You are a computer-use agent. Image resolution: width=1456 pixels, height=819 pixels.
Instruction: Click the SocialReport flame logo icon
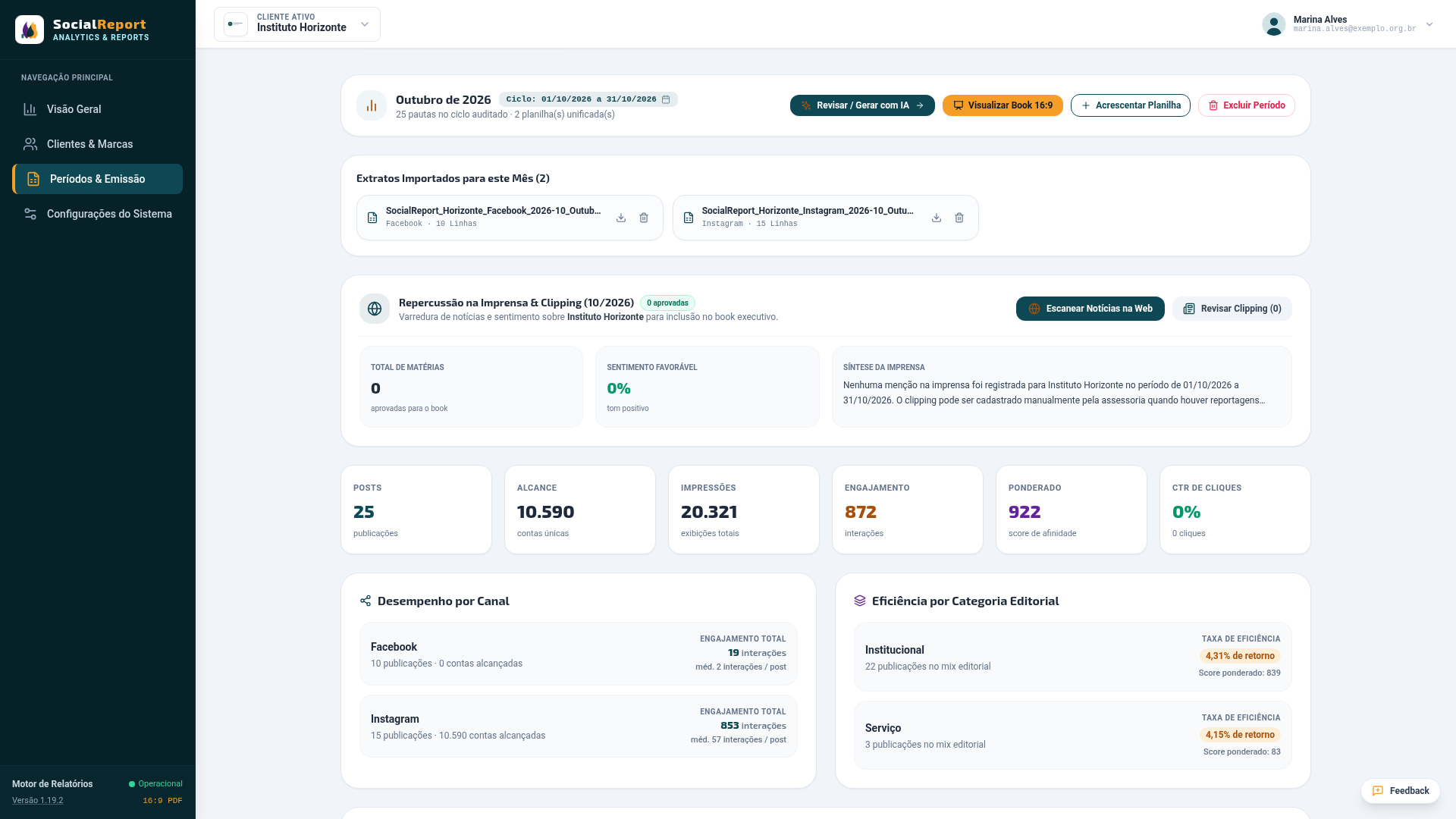pyautogui.click(x=30, y=30)
